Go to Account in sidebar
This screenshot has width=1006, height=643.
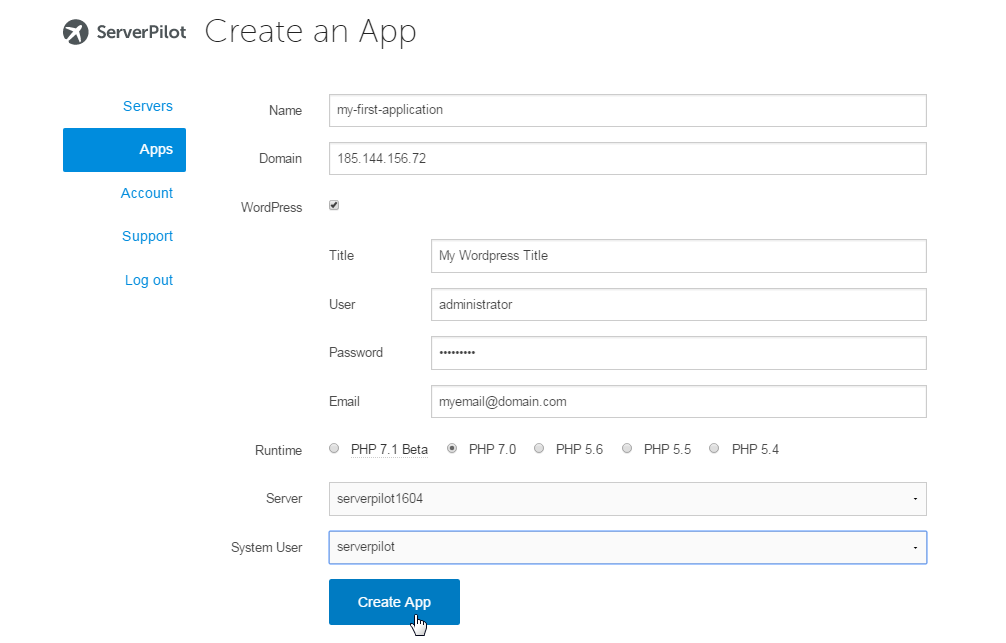[147, 193]
